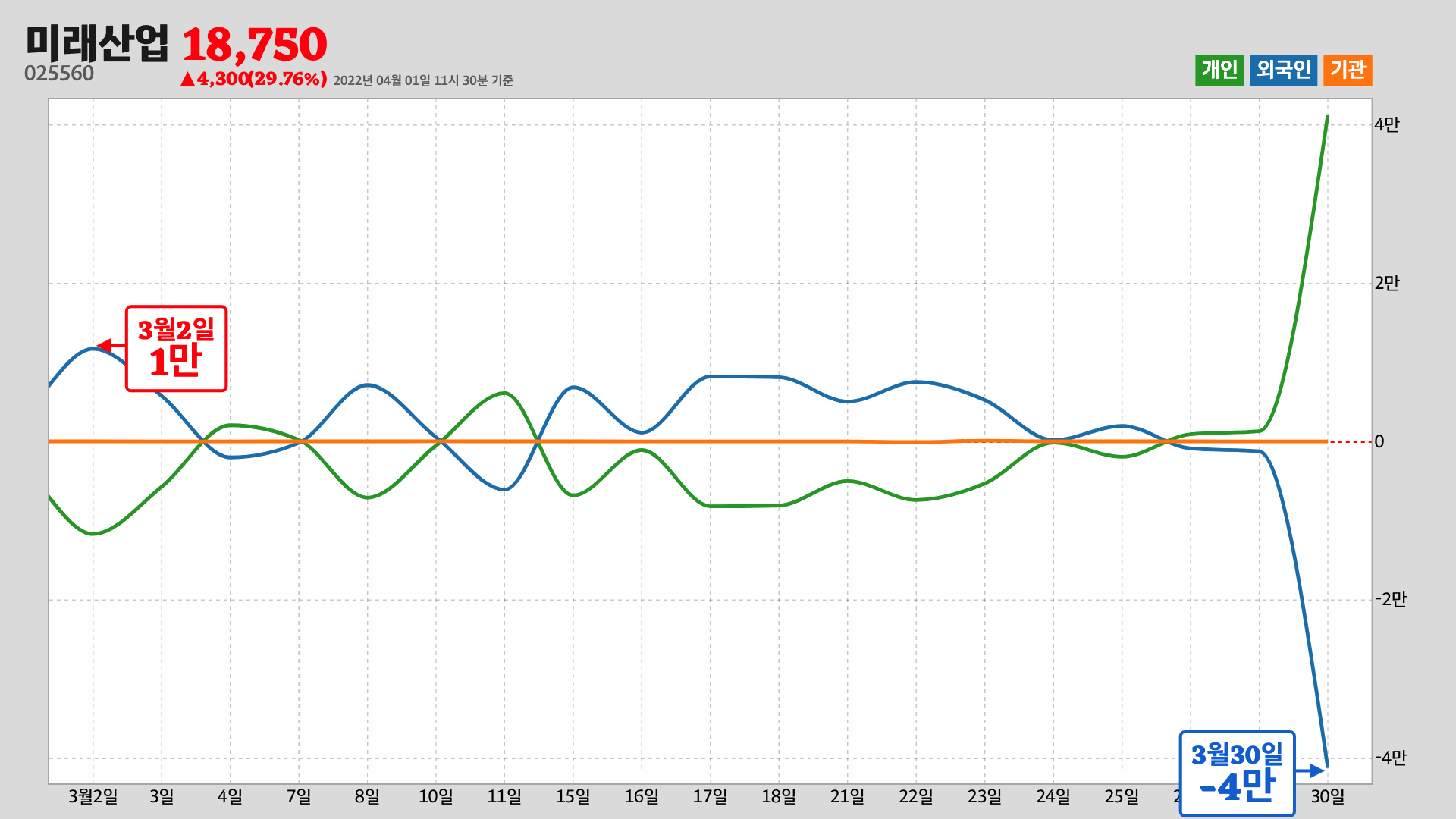Click the 17일 x-axis date label
Viewport: 1456px width, 819px height.
pyautogui.click(x=711, y=796)
